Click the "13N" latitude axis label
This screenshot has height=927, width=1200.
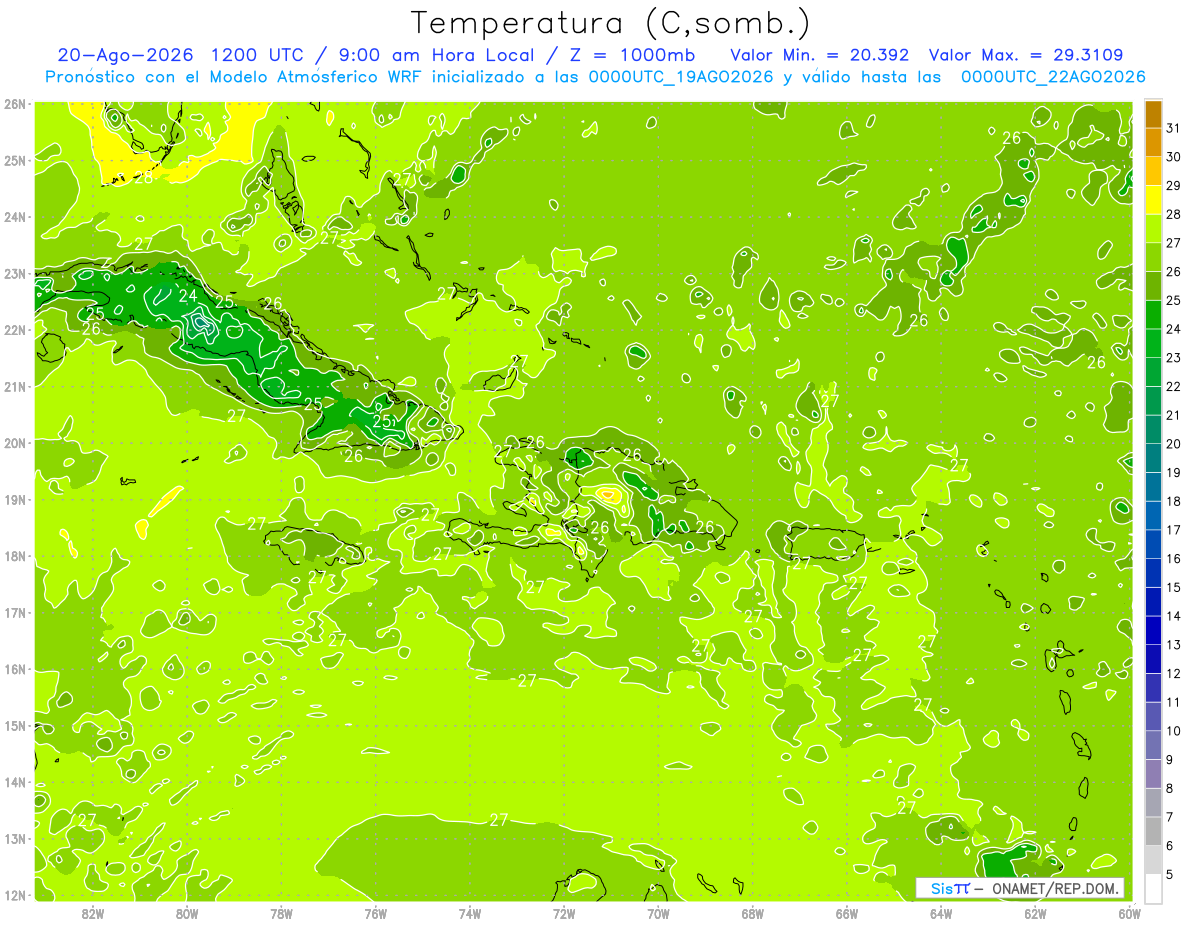(x=15, y=838)
